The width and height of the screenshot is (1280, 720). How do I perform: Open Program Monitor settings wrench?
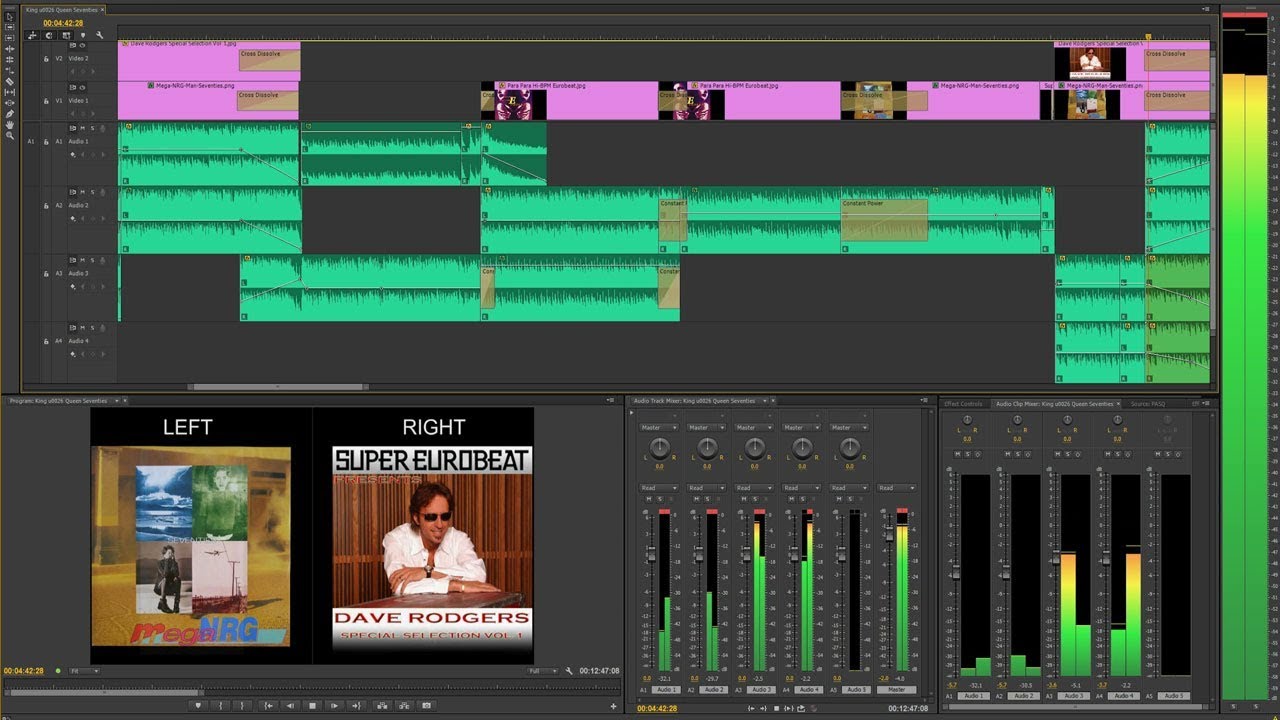click(569, 671)
